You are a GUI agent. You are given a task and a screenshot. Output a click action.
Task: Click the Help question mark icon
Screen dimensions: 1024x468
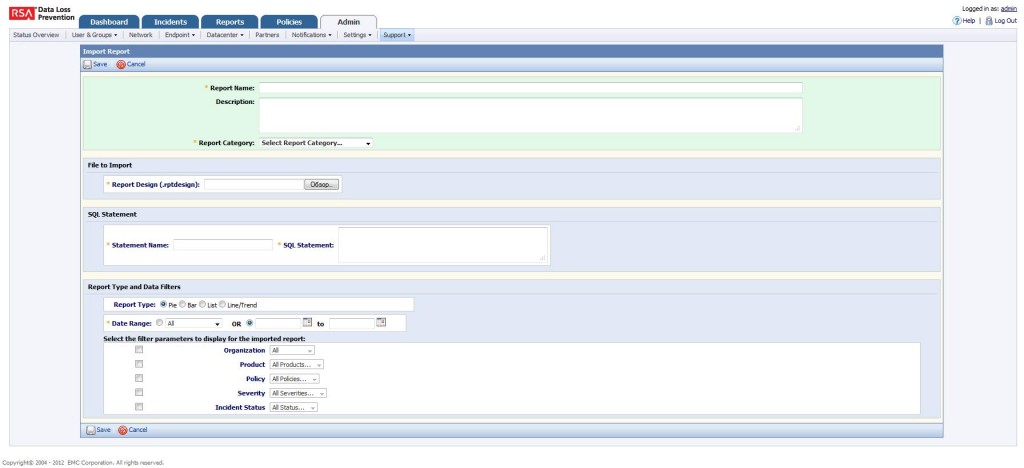click(957, 21)
